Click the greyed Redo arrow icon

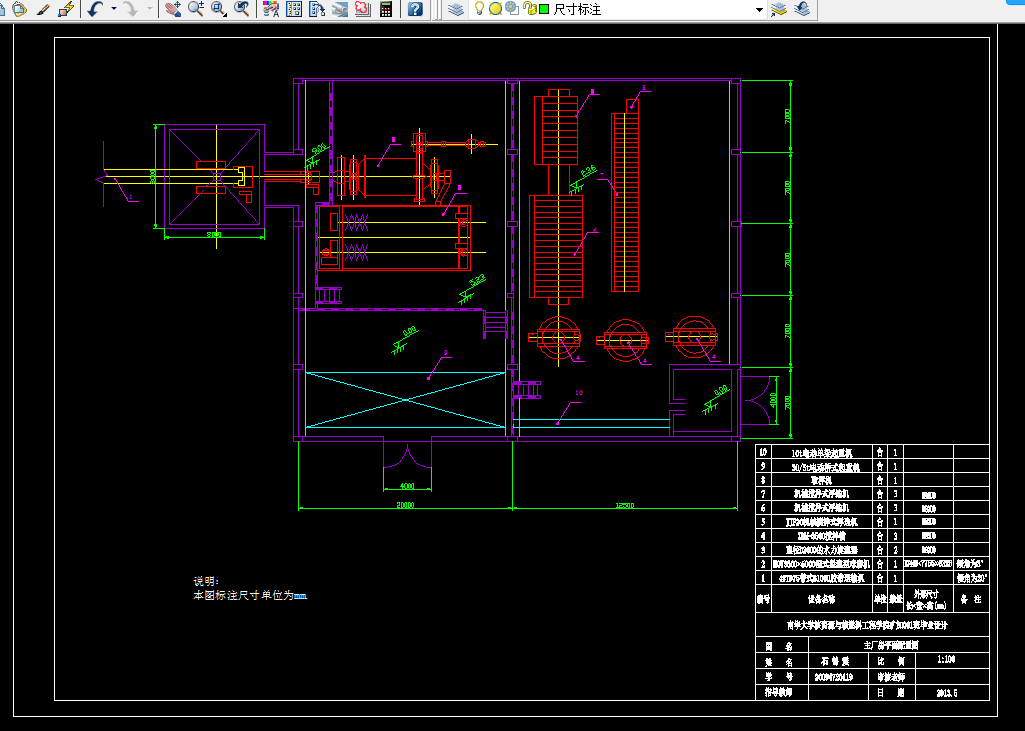[131, 9]
